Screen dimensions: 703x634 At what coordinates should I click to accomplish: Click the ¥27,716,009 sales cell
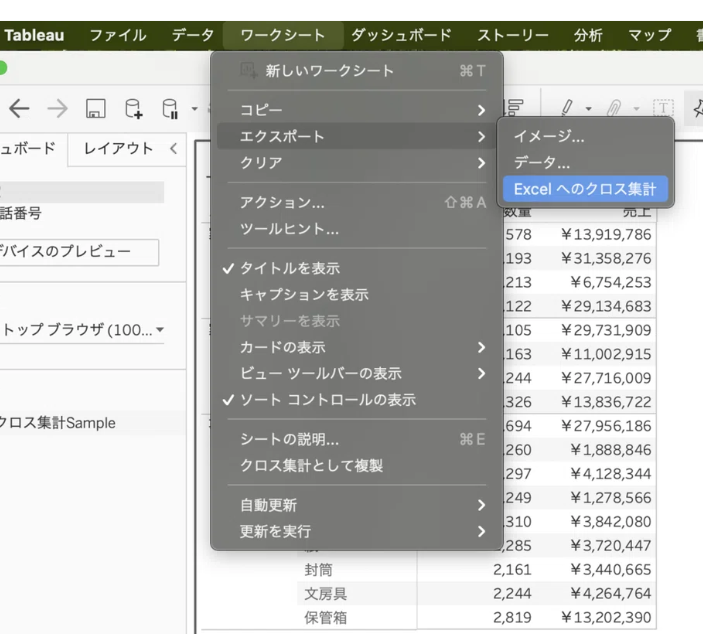(x=606, y=378)
